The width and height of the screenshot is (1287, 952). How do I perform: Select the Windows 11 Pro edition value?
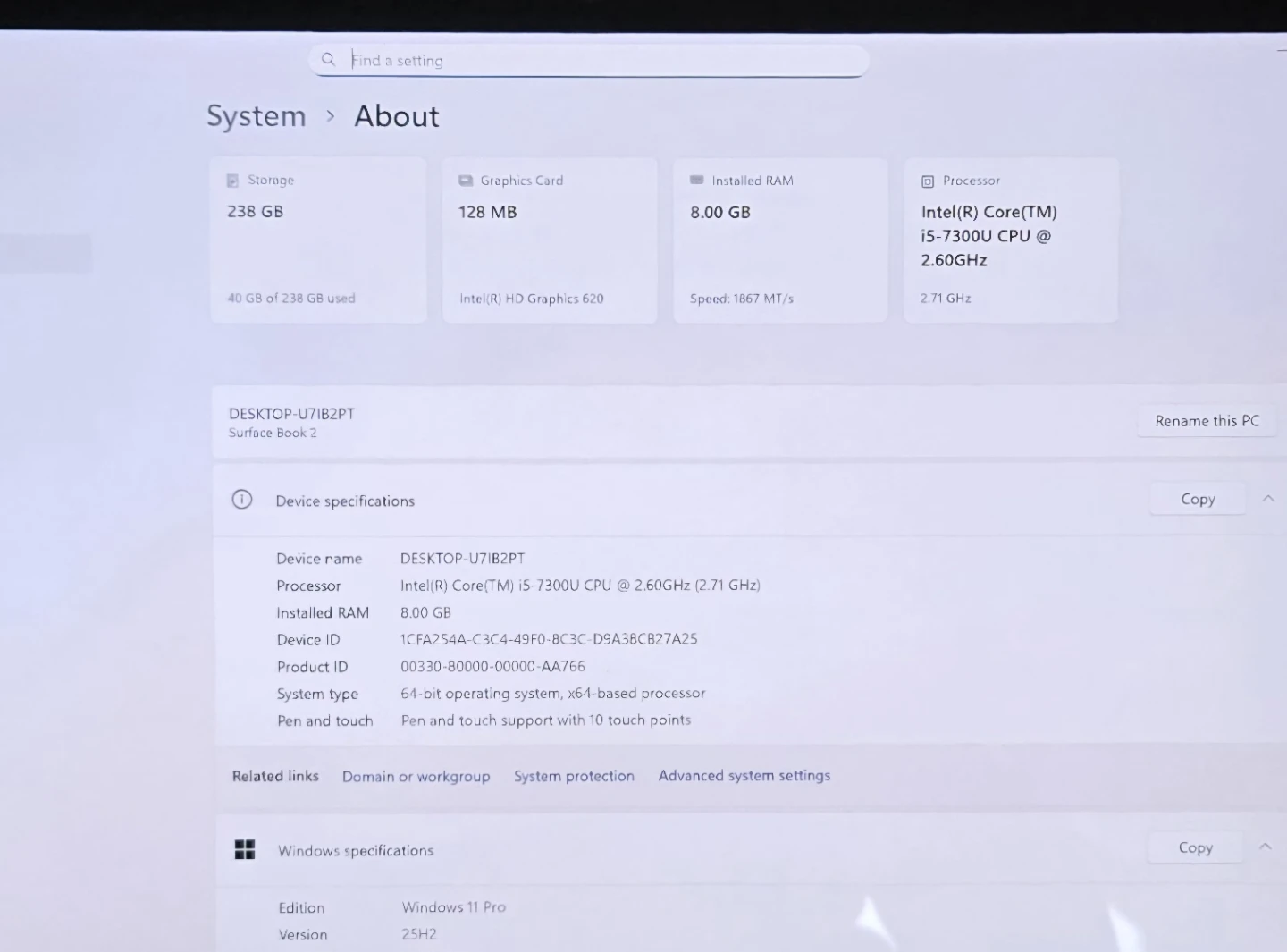(454, 907)
